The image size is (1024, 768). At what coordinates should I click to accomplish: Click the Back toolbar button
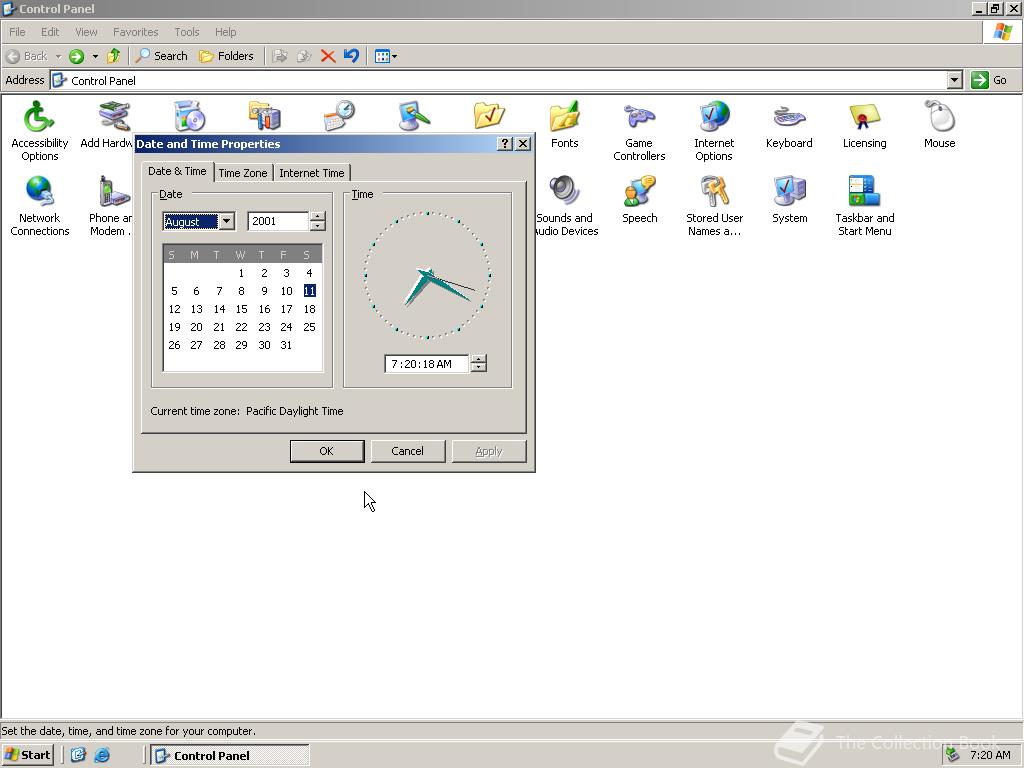pos(27,56)
